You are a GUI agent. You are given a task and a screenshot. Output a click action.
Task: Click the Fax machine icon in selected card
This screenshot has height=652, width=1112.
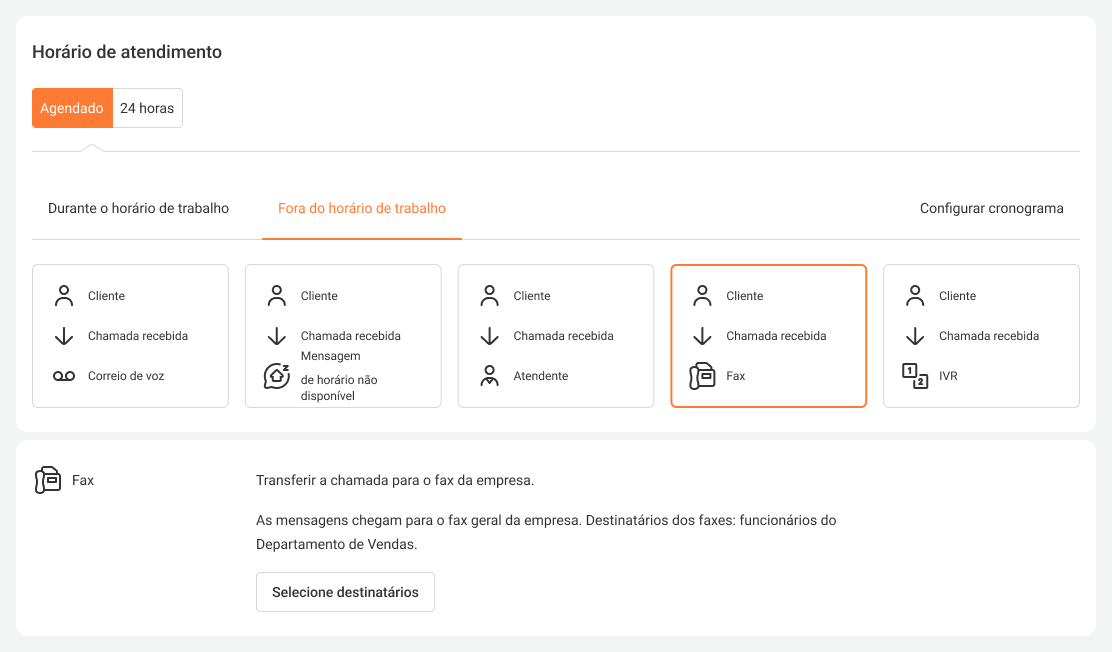tap(702, 376)
